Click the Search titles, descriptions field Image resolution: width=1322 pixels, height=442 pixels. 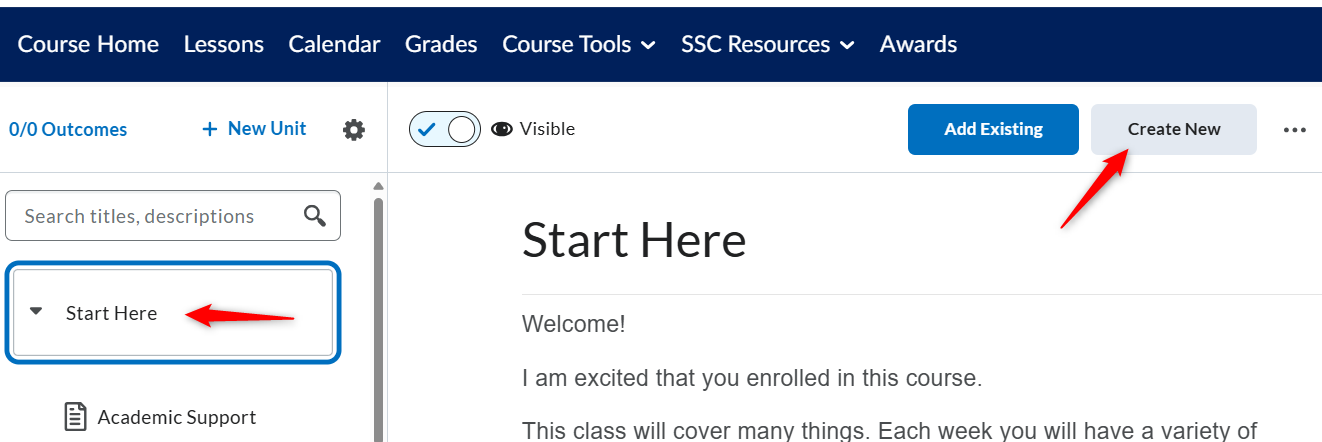[173, 216]
